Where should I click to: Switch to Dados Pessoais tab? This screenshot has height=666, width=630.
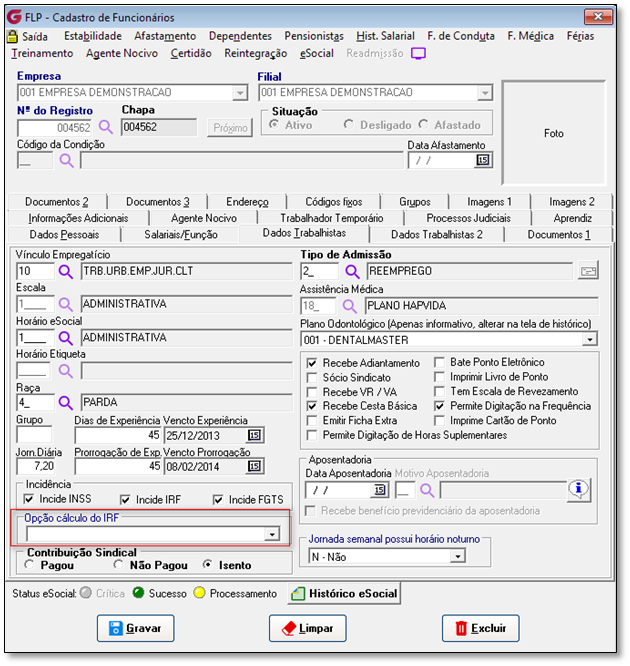(64, 234)
